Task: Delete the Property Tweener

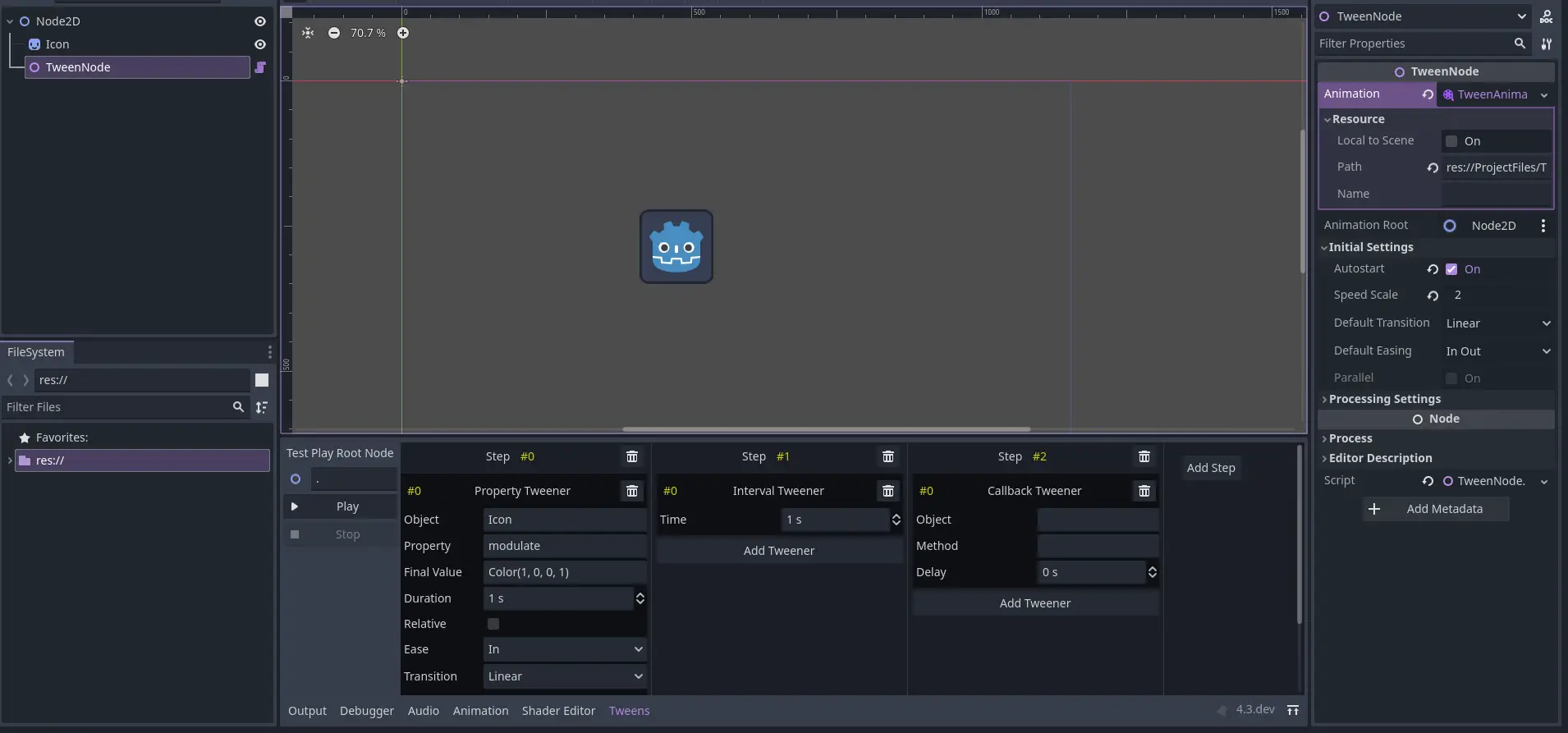Action: (632, 491)
